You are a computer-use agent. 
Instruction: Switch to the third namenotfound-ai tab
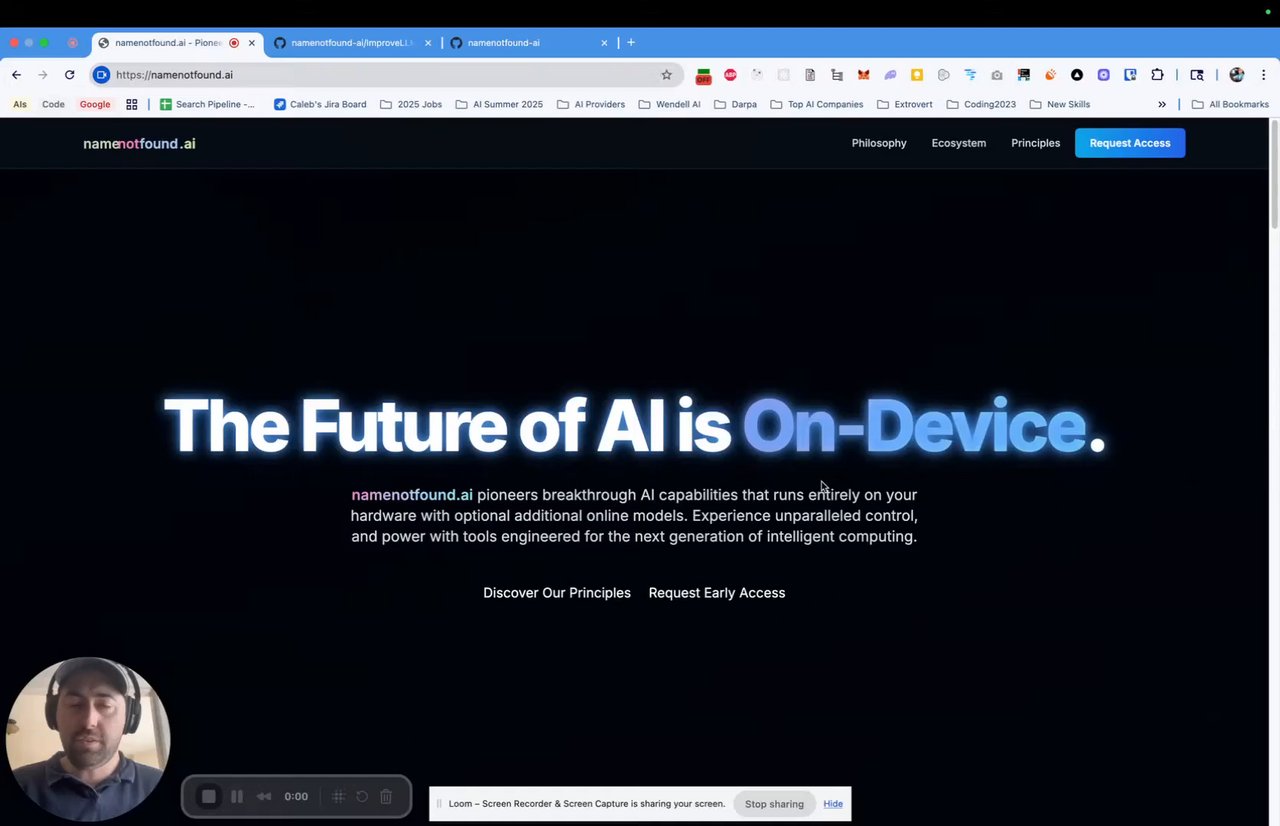tap(529, 43)
